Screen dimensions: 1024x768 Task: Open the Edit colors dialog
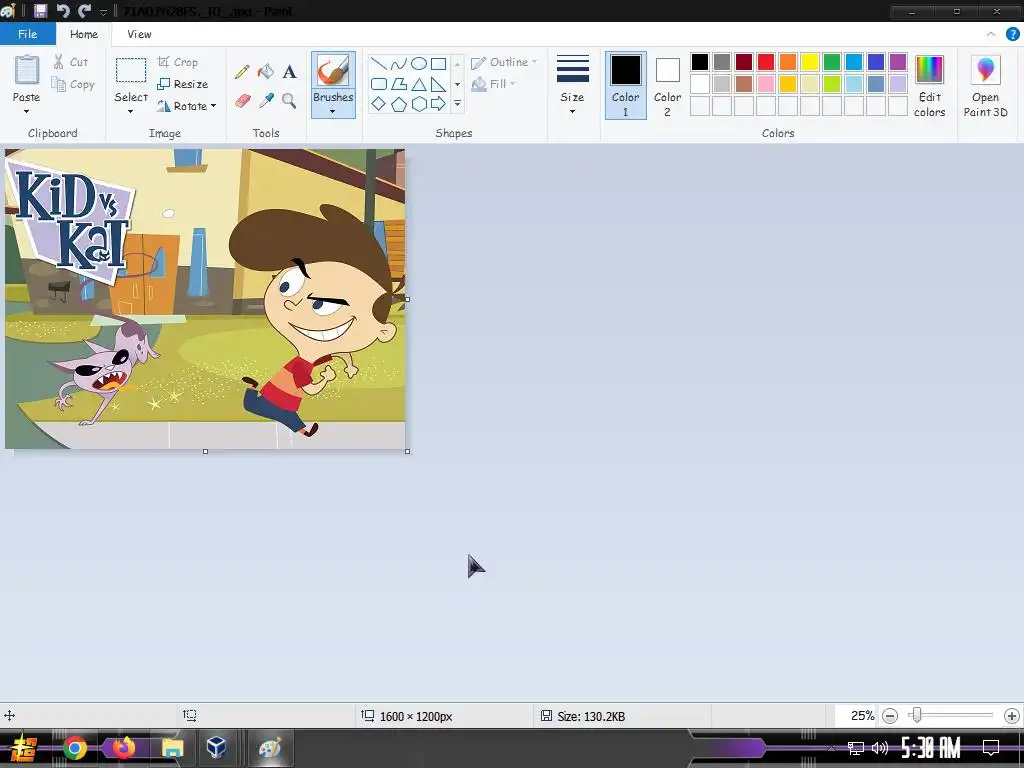click(929, 86)
